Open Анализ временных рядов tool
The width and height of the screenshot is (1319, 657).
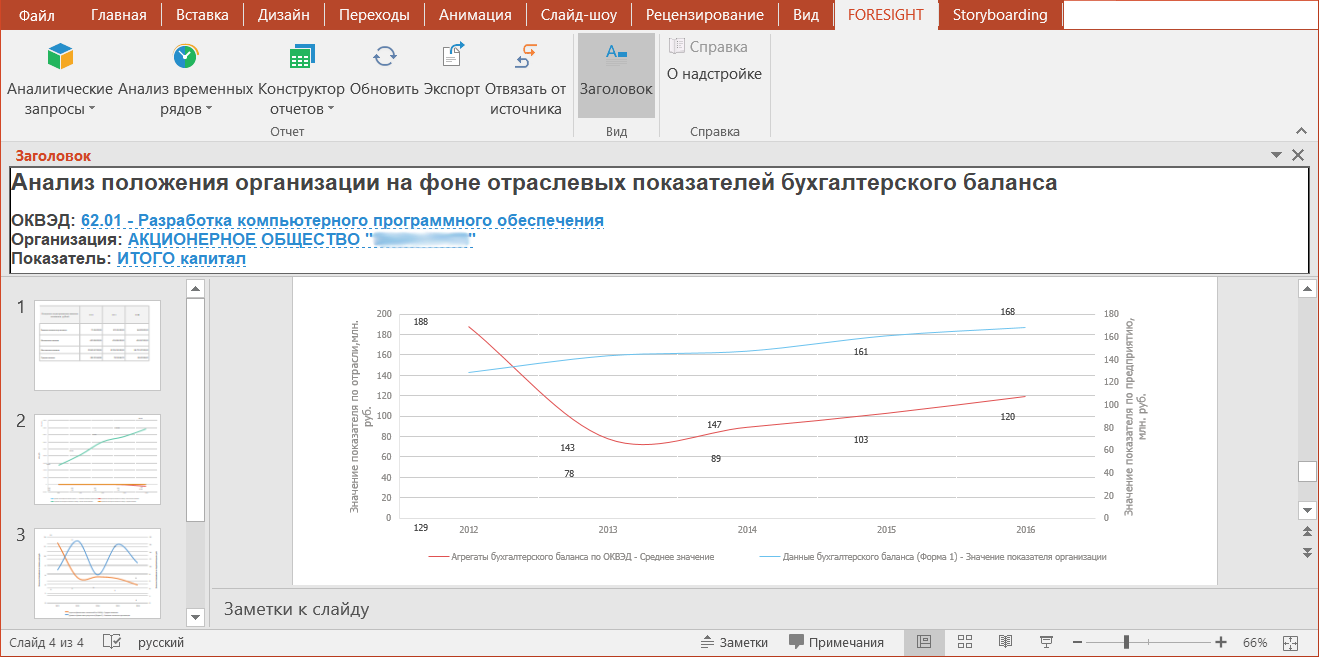[x=185, y=57]
